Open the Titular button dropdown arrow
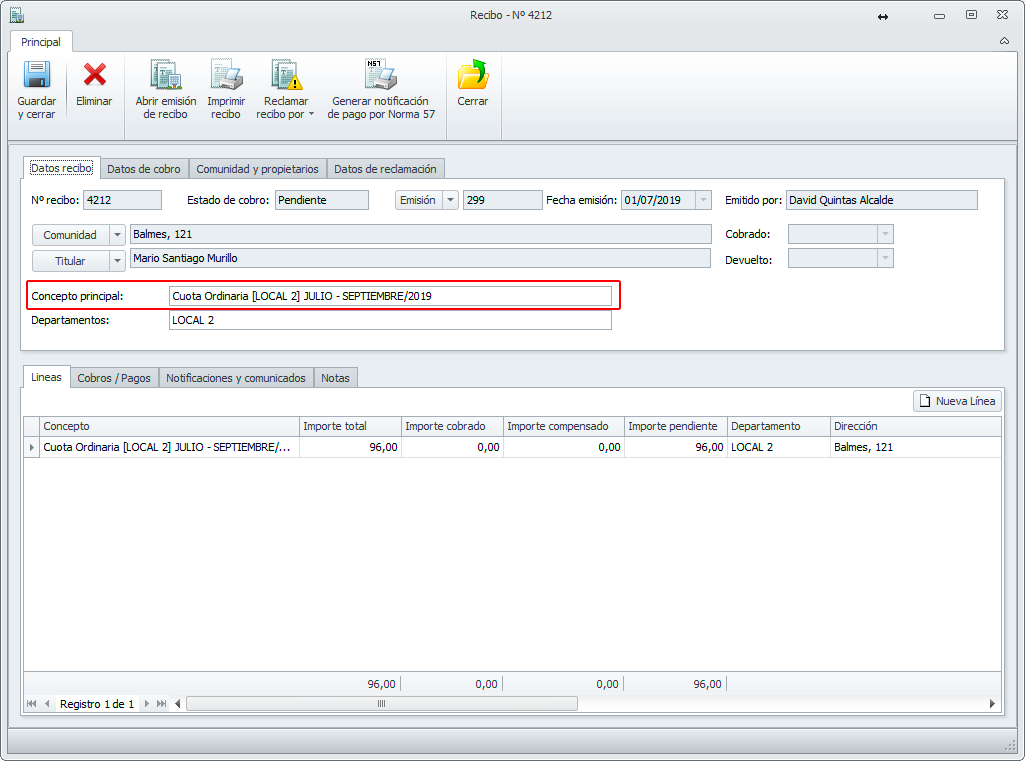This screenshot has width=1025, height=761. coord(117,261)
